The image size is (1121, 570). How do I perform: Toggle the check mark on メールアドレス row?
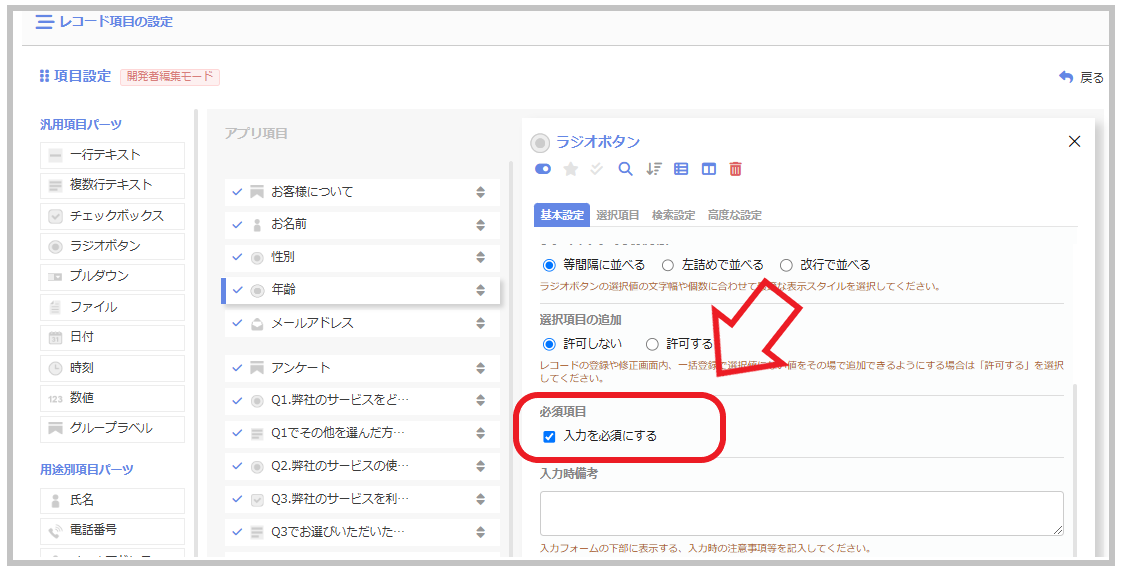pos(237,323)
